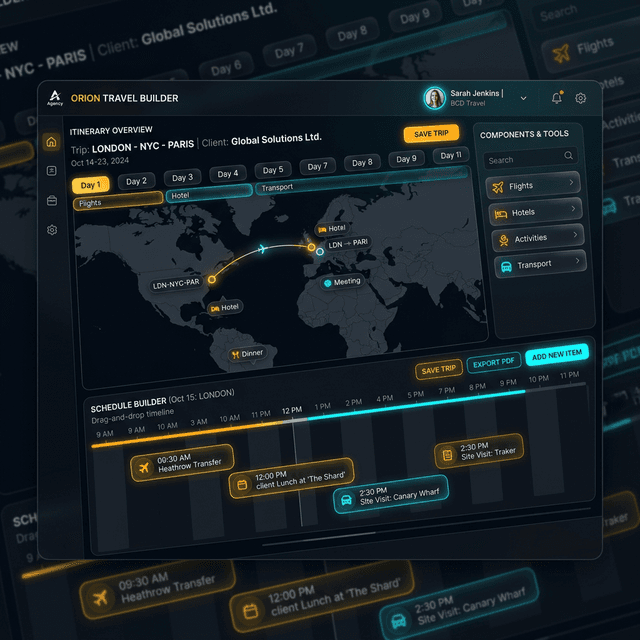Click the New York origin marker on map

pos(211,280)
